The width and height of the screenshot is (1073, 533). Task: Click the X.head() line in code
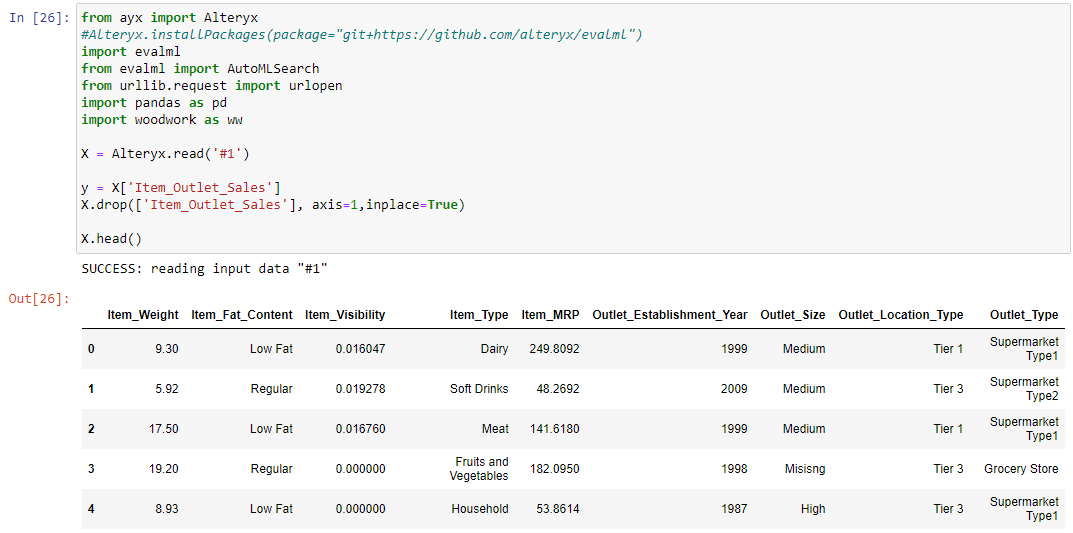pyautogui.click(x=112, y=239)
